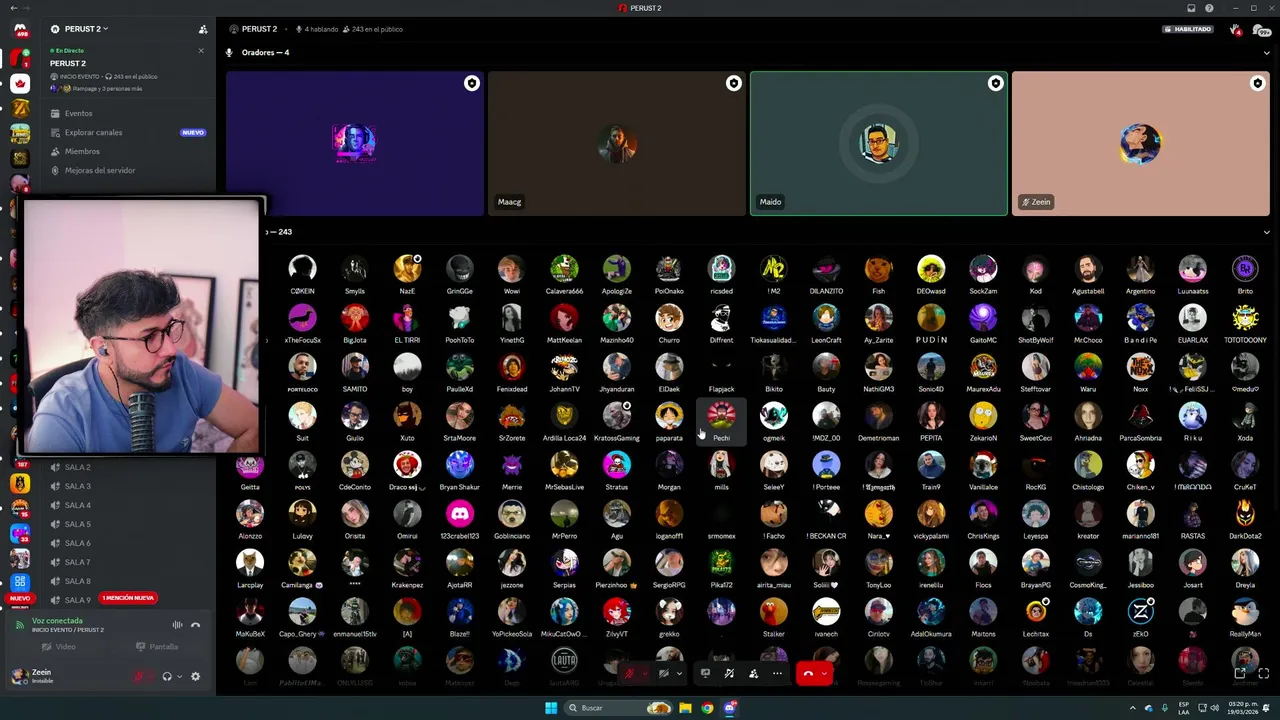The height and width of the screenshot is (720, 1280).
Task: Click share screen icon in control bar
Action: pos(705,674)
